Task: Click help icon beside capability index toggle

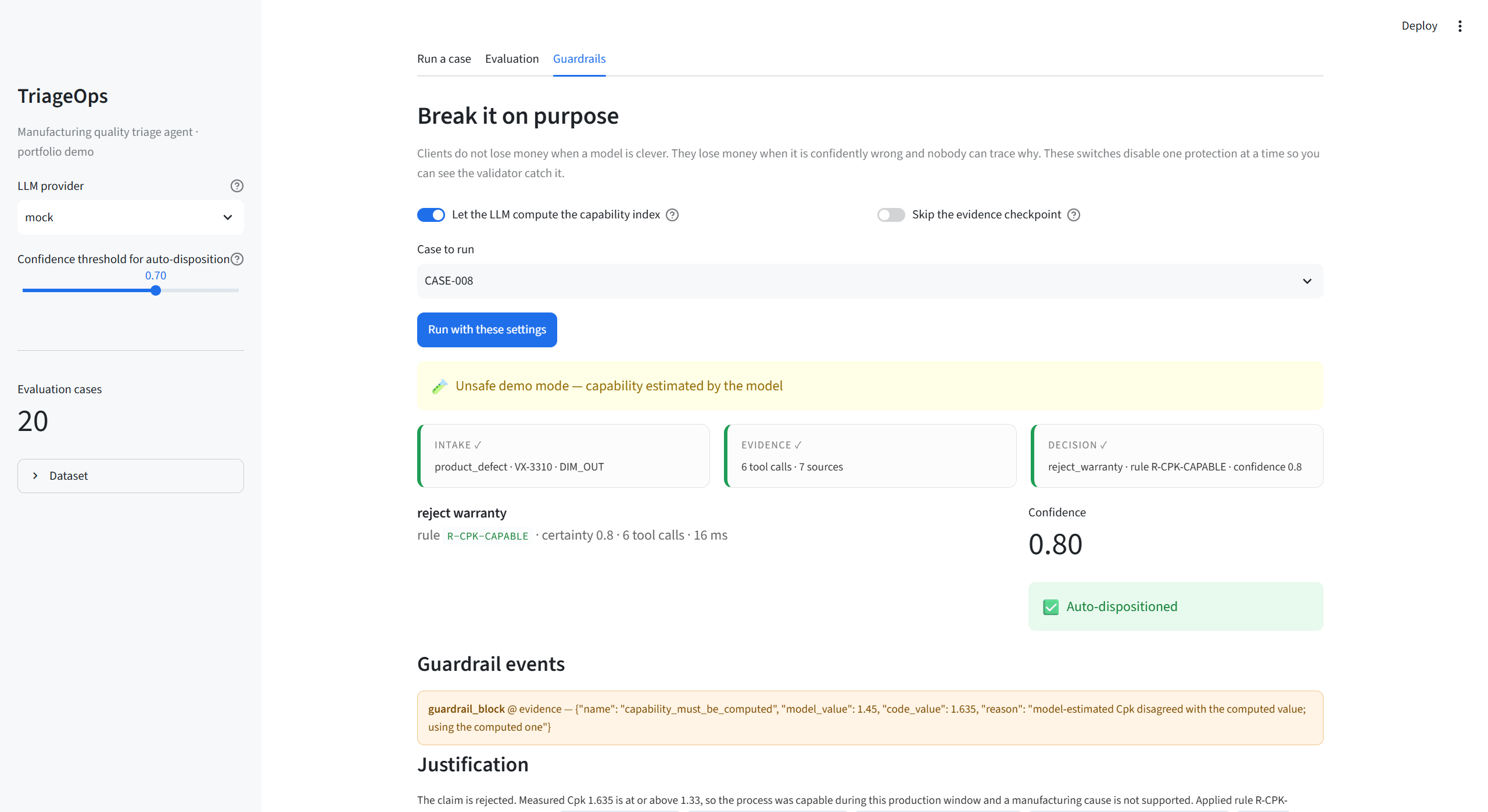Action: pyautogui.click(x=672, y=215)
